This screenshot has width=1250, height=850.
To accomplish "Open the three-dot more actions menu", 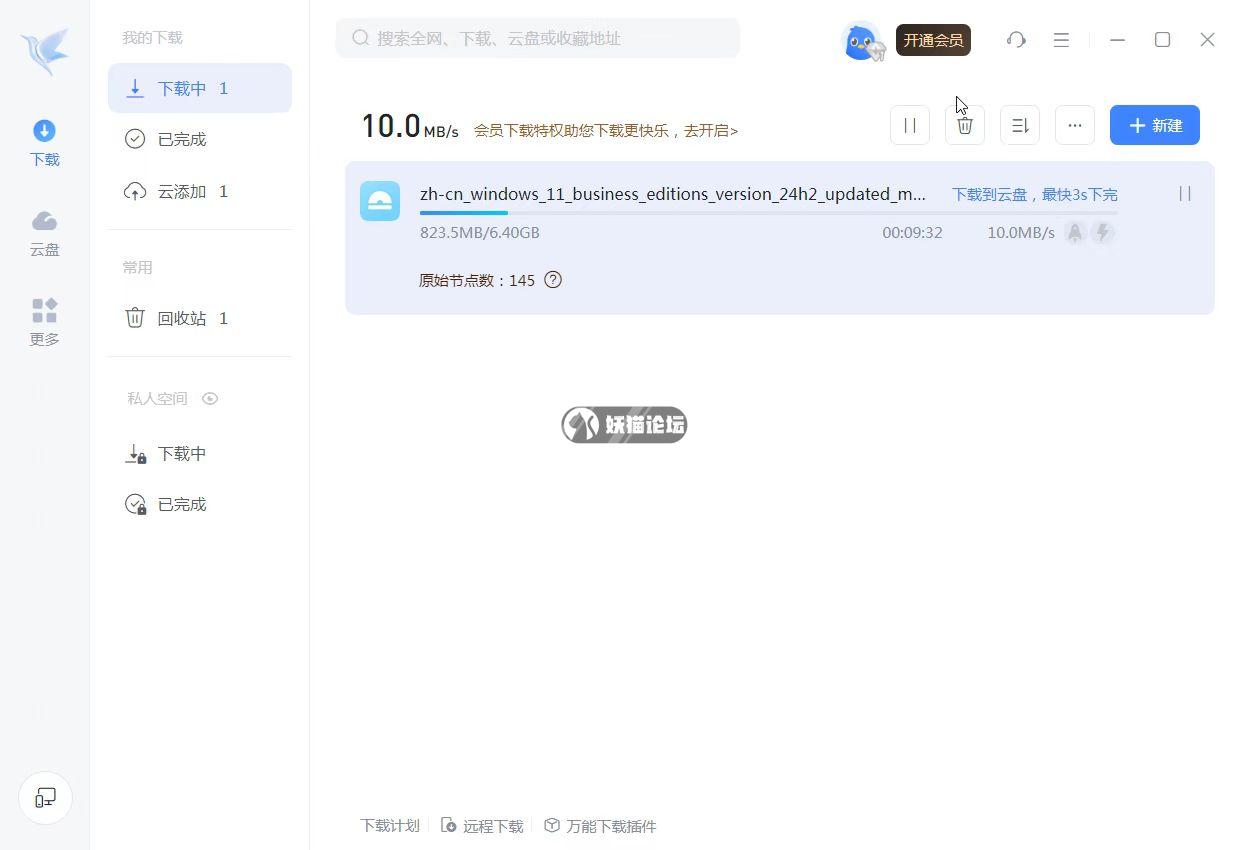I will coord(1075,125).
